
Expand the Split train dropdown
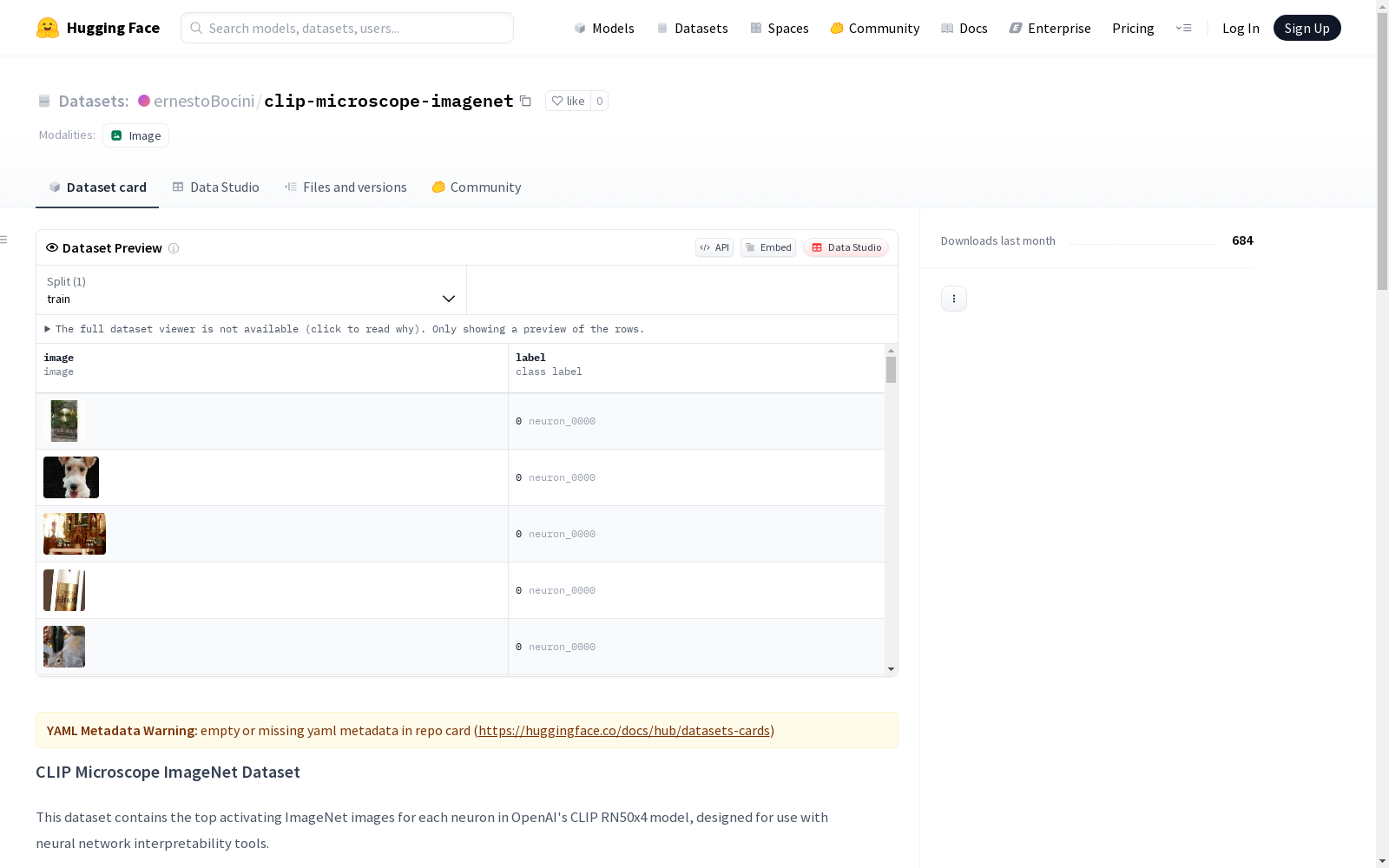pos(252,290)
